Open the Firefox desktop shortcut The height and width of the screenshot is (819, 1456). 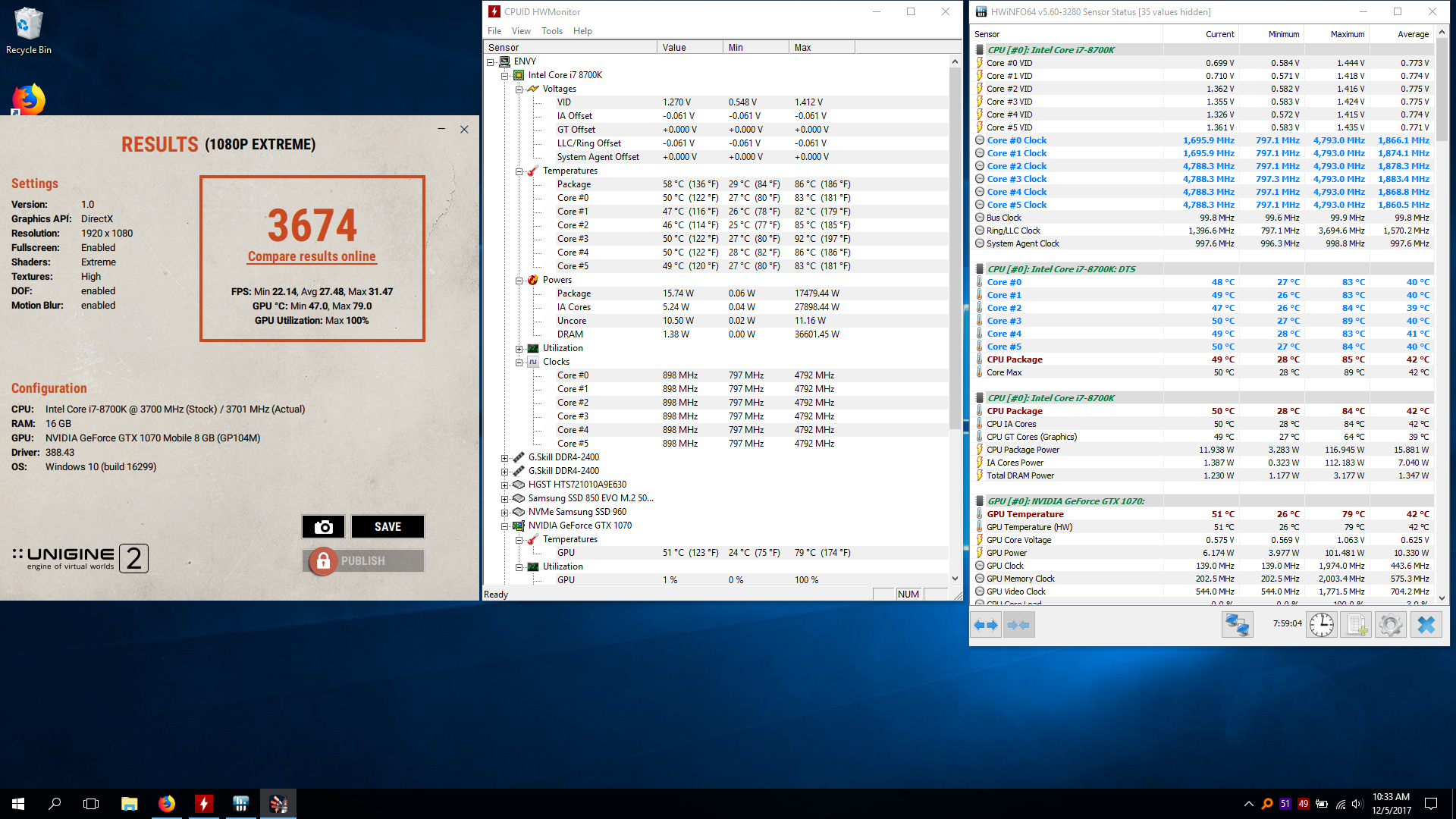29,99
